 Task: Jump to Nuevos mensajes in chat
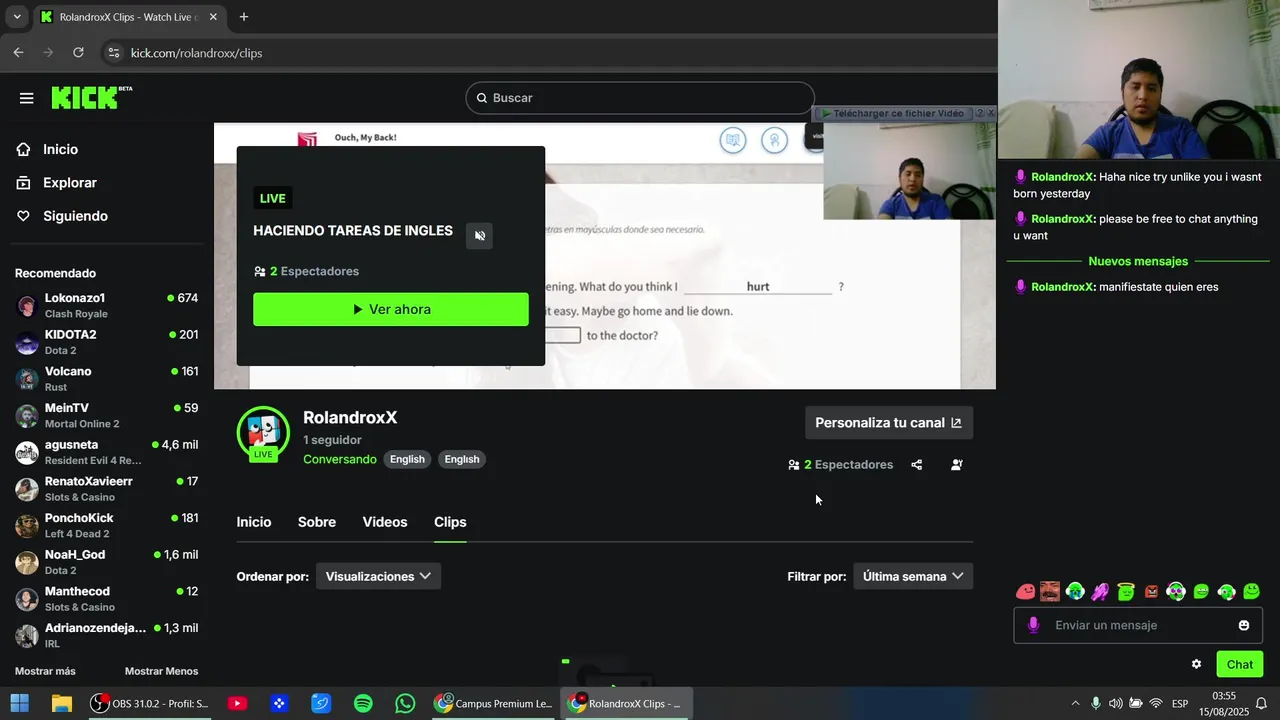1138,261
